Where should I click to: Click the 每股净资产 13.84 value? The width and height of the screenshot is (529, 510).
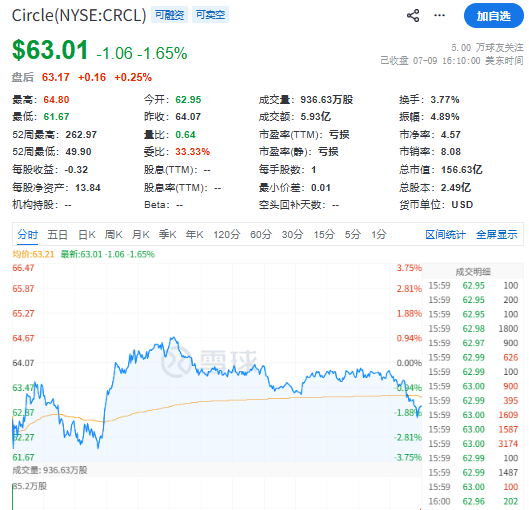tap(88, 188)
